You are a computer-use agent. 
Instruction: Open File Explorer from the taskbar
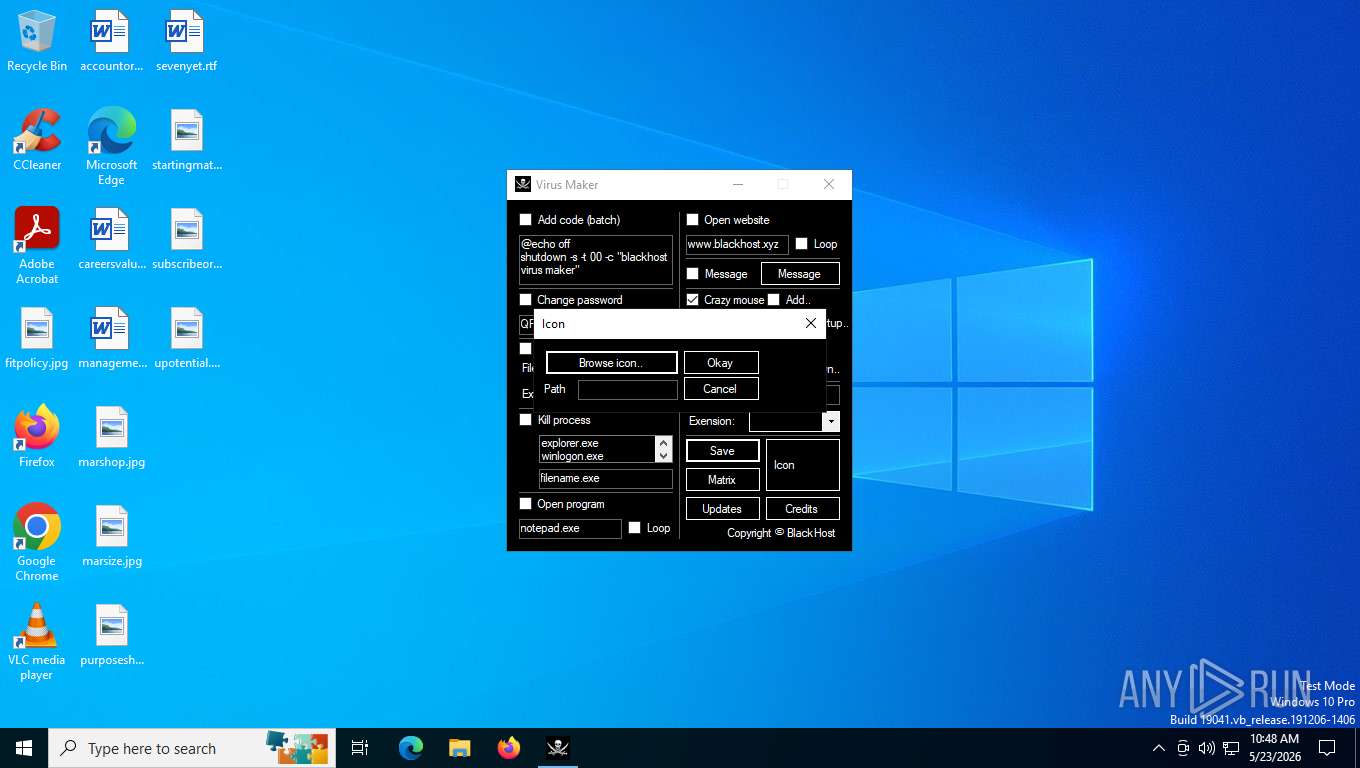click(459, 748)
